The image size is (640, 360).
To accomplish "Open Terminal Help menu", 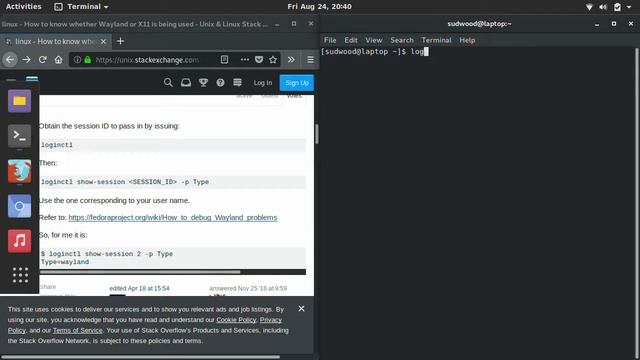I will click(467, 40).
